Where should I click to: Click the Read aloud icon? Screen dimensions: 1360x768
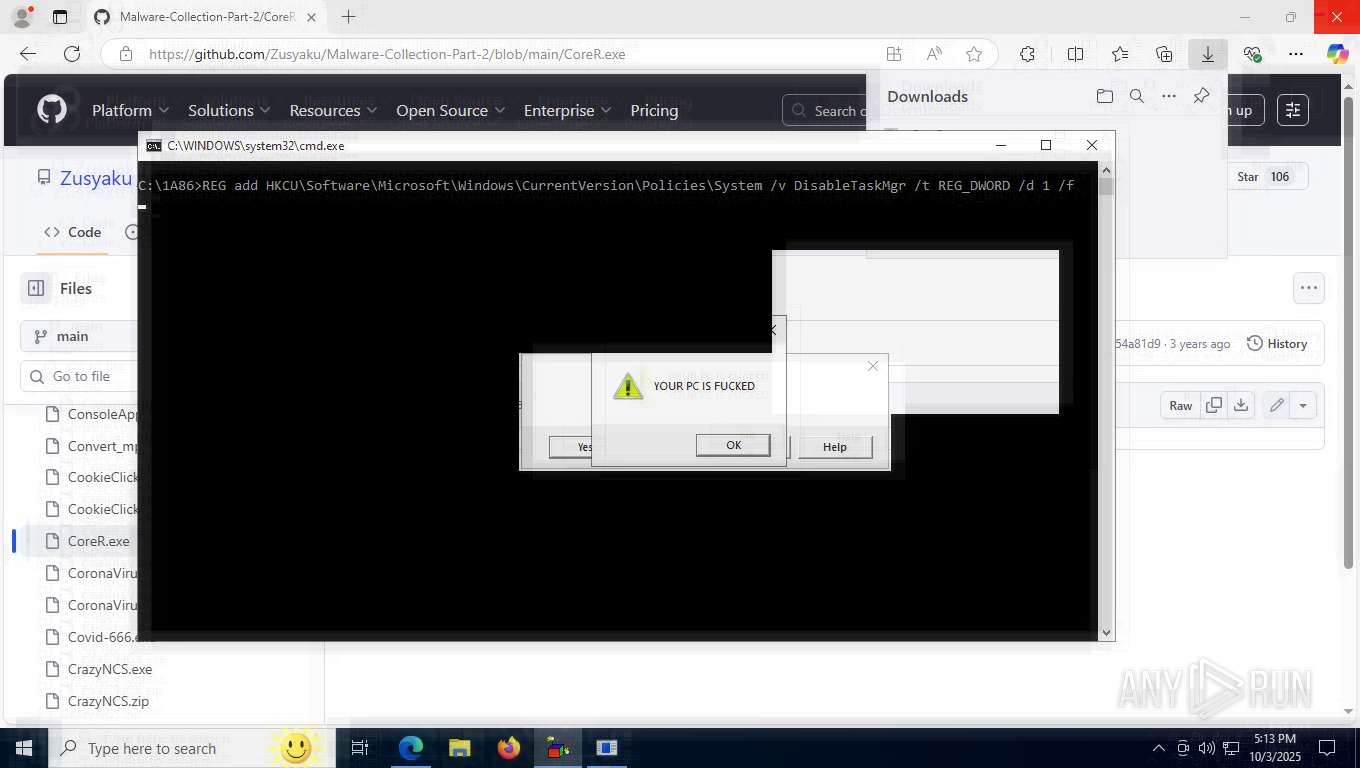(934, 54)
